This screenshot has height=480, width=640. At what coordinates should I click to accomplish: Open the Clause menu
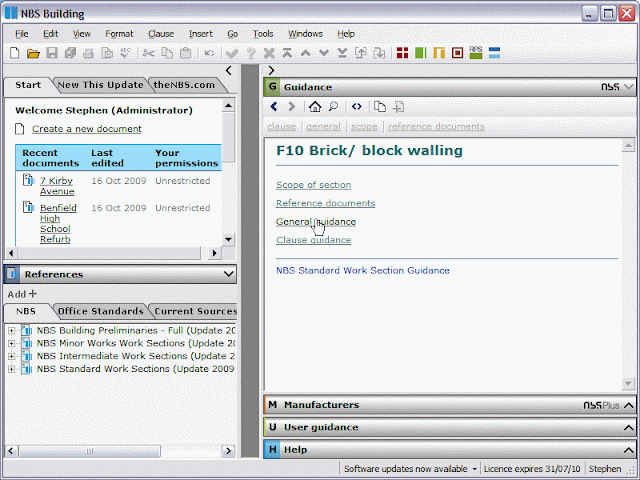[x=161, y=34]
